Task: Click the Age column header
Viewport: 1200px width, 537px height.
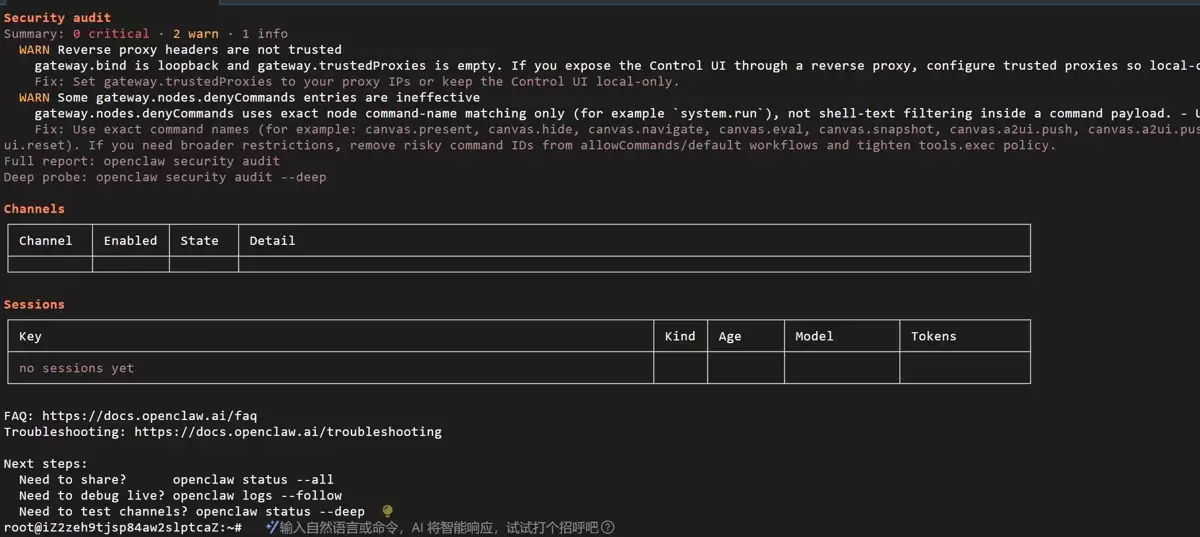Action: [730, 336]
